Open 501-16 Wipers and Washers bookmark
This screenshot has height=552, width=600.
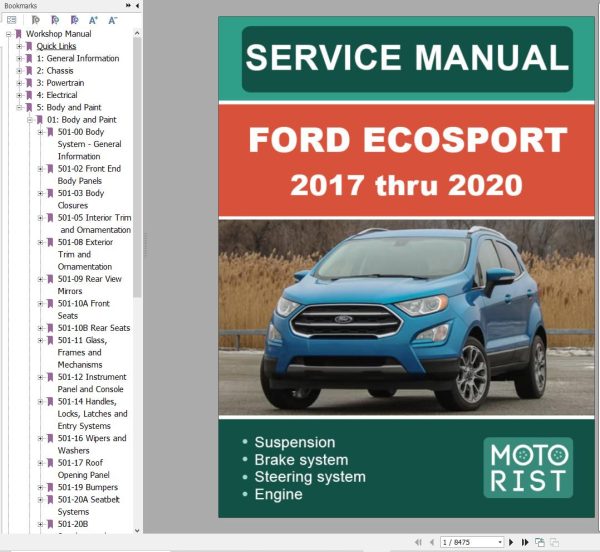pyautogui.click(x=92, y=444)
